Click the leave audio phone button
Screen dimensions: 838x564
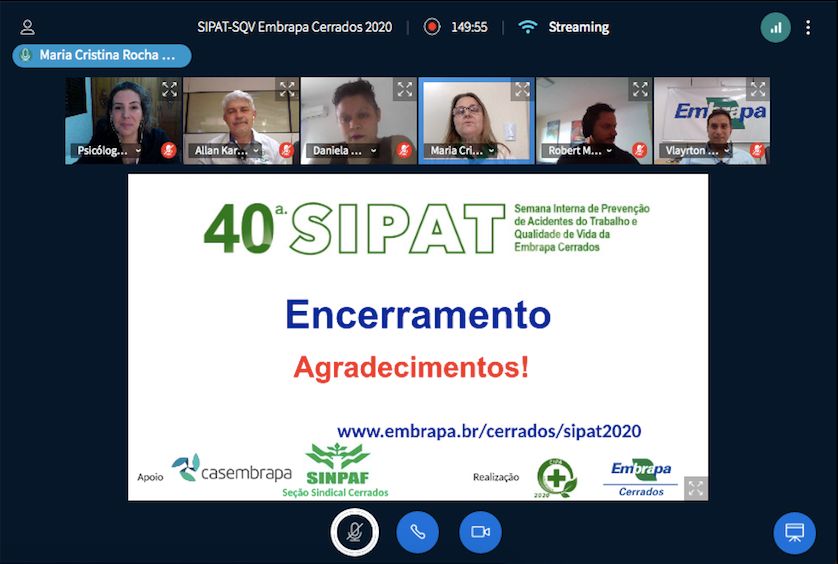(x=417, y=532)
